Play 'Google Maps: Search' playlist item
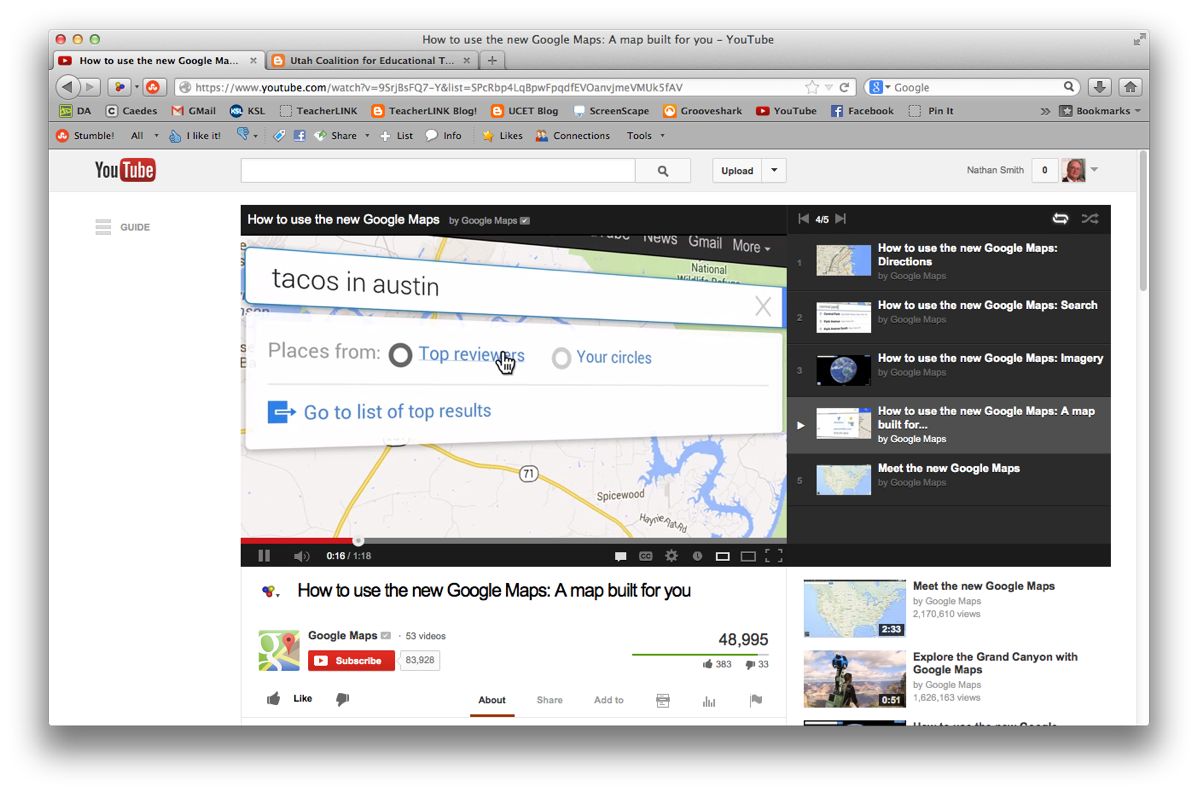This screenshot has width=1198, height=793. click(x=949, y=316)
